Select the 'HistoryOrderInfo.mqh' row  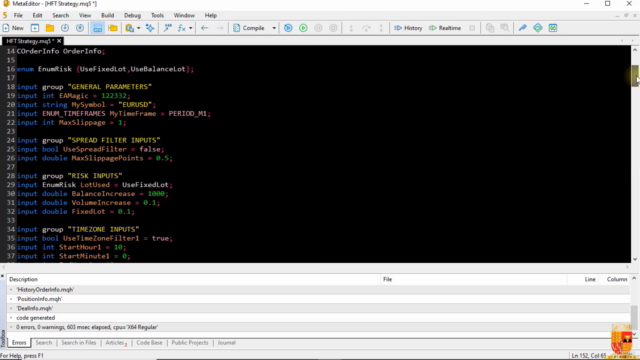click(318, 289)
